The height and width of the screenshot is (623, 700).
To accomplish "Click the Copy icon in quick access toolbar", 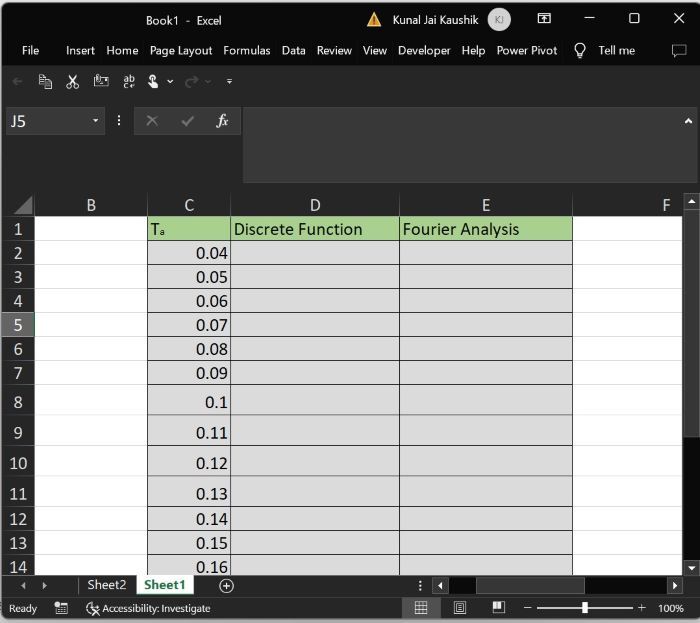I will pos(45,81).
